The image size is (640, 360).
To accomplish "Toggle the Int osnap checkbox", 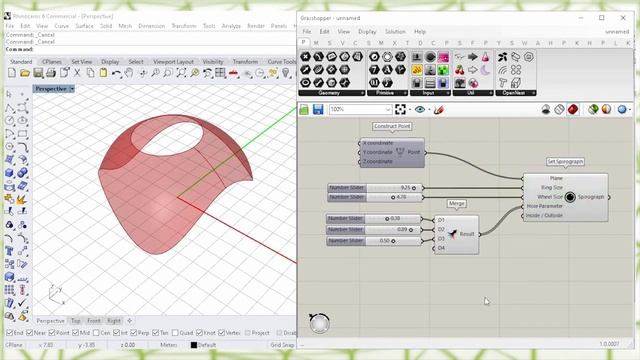I will [x=117, y=333].
